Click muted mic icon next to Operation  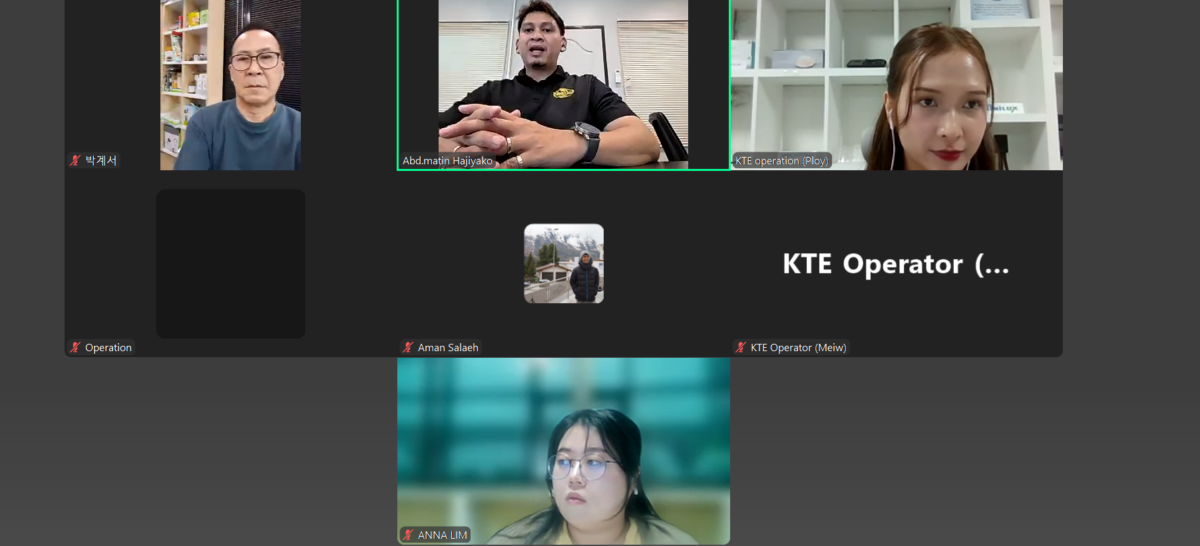75,348
